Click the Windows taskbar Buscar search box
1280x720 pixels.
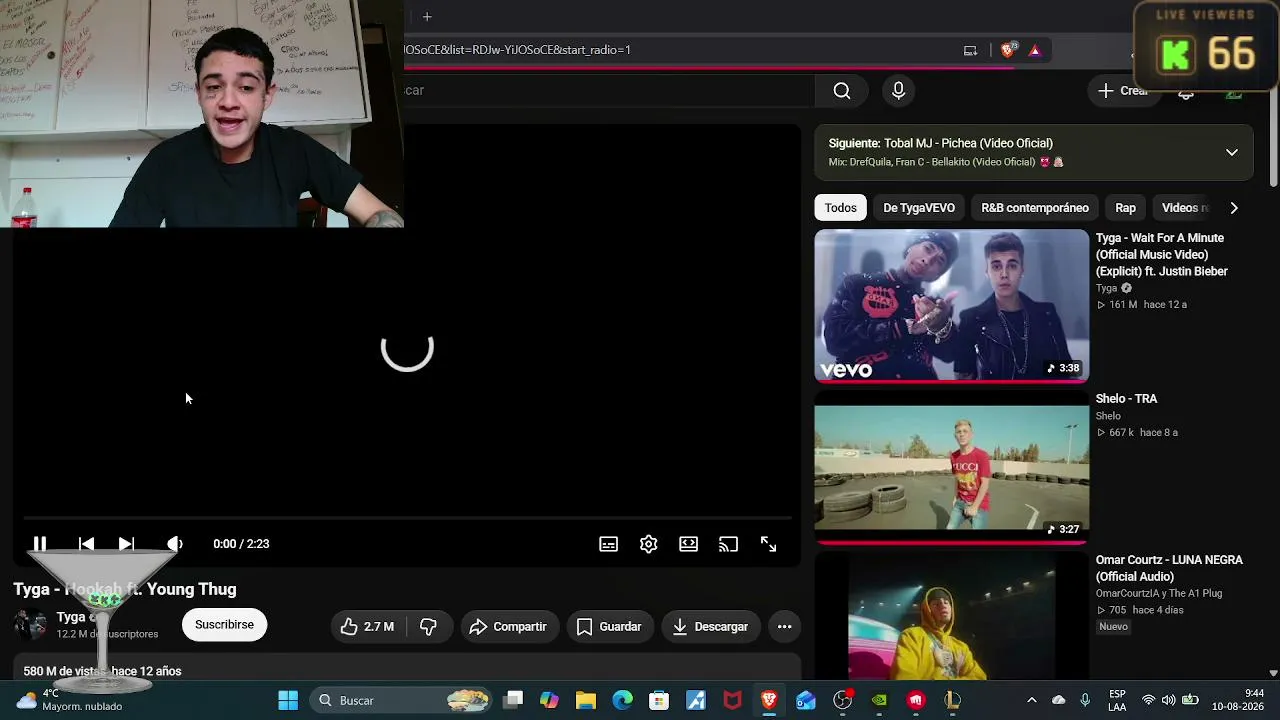(402, 700)
